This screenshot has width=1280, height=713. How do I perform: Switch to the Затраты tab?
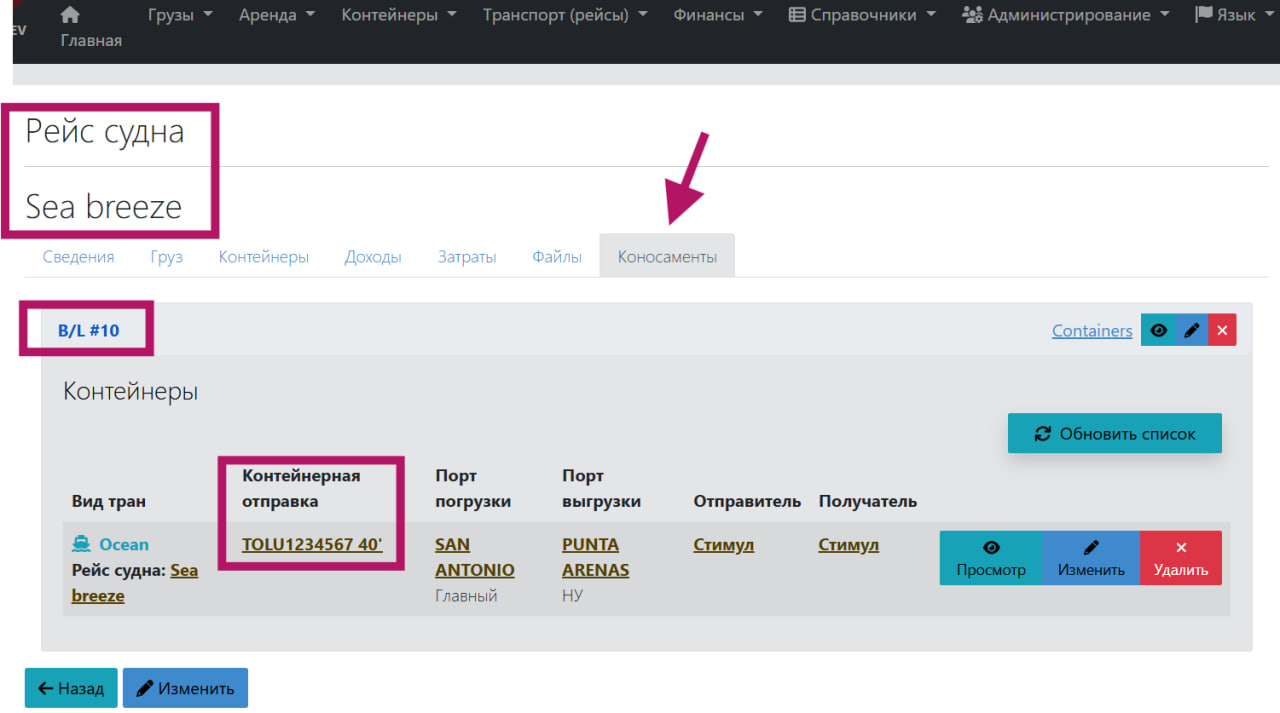pos(467,257)
